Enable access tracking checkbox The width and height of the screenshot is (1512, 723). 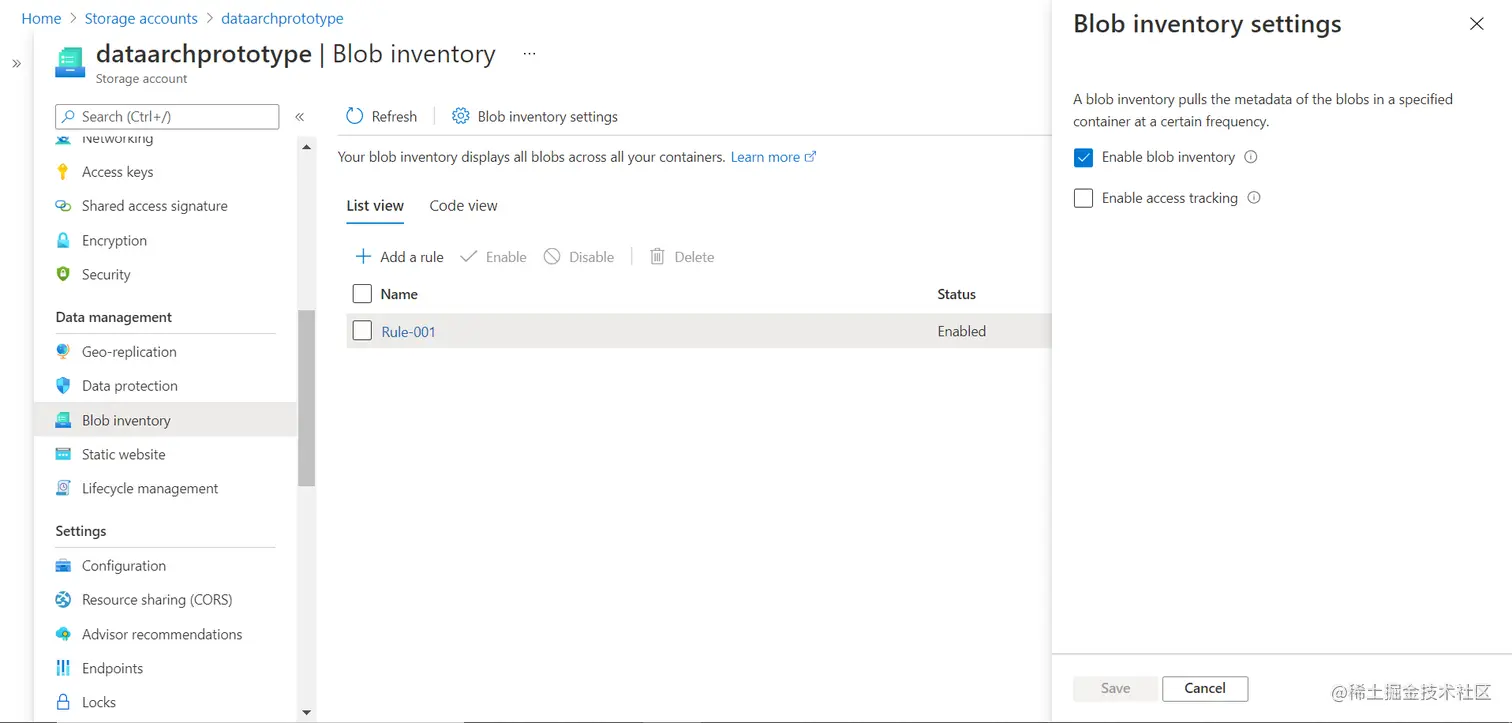[1083, 197]
